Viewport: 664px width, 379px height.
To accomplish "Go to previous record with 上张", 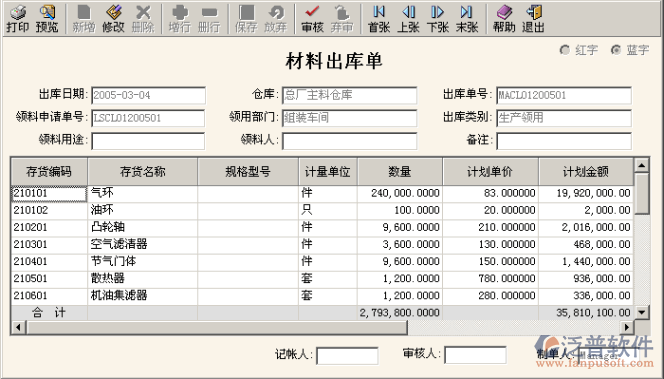I will point(408,19).
